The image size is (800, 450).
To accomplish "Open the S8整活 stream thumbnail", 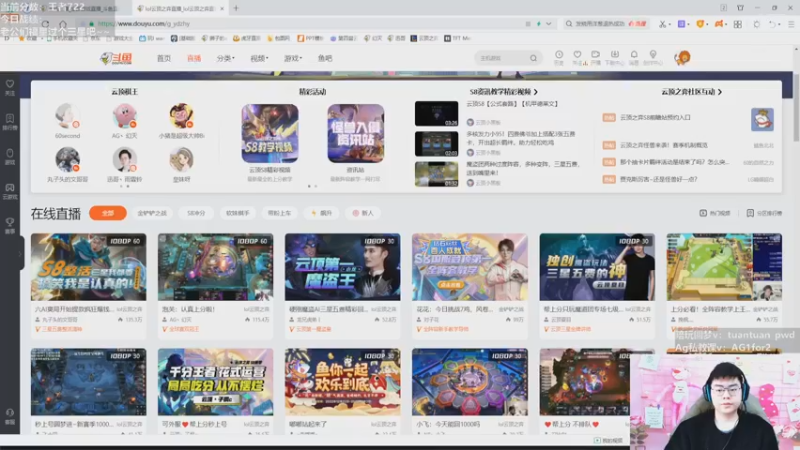I will click(88, 267).
